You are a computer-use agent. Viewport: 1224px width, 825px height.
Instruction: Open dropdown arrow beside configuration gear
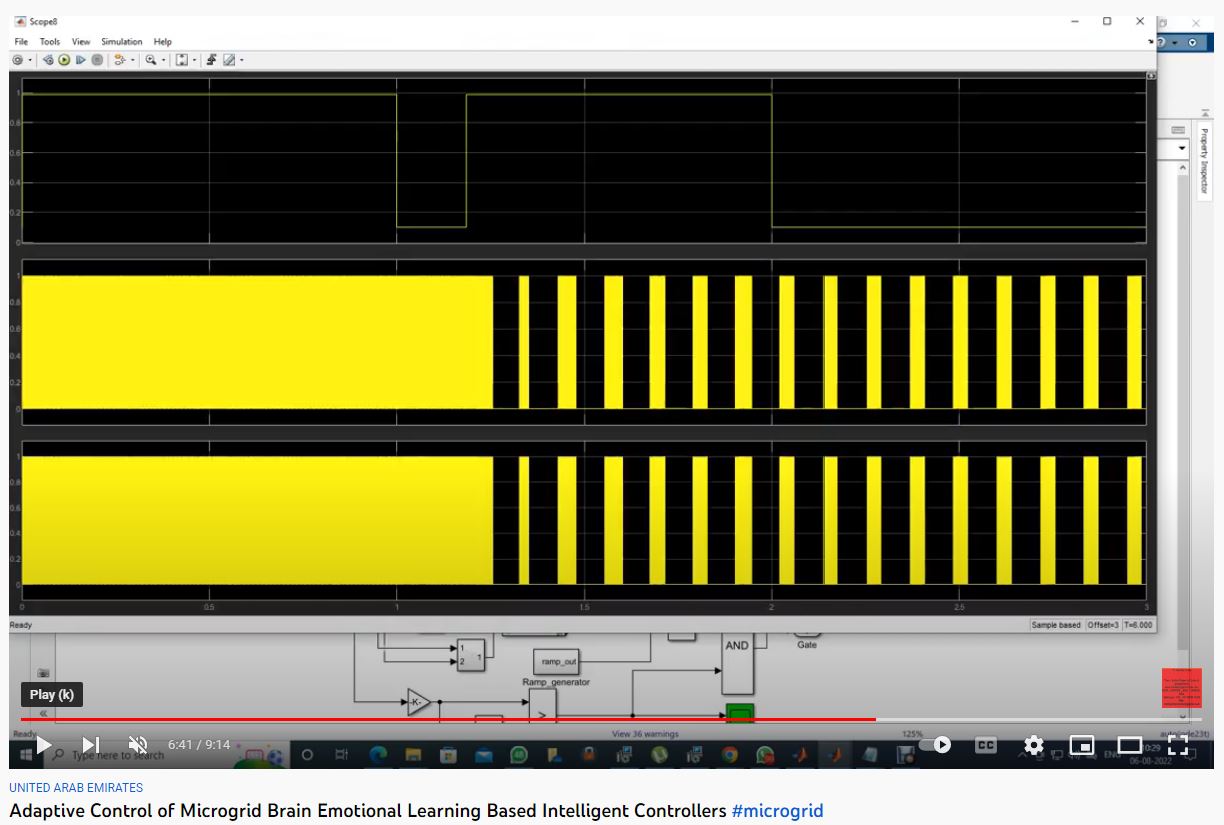30,61
